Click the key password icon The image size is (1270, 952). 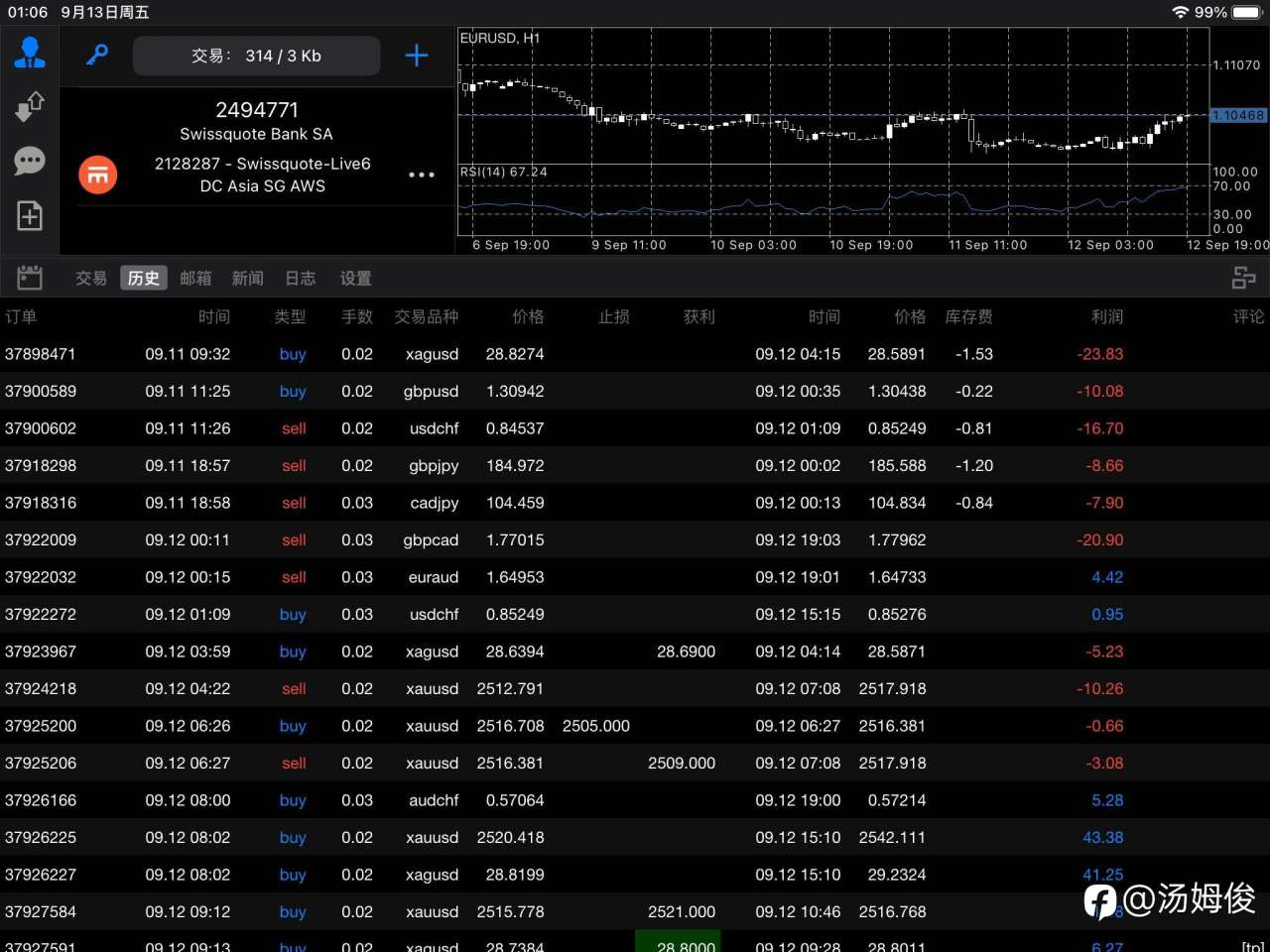point(96,56)
